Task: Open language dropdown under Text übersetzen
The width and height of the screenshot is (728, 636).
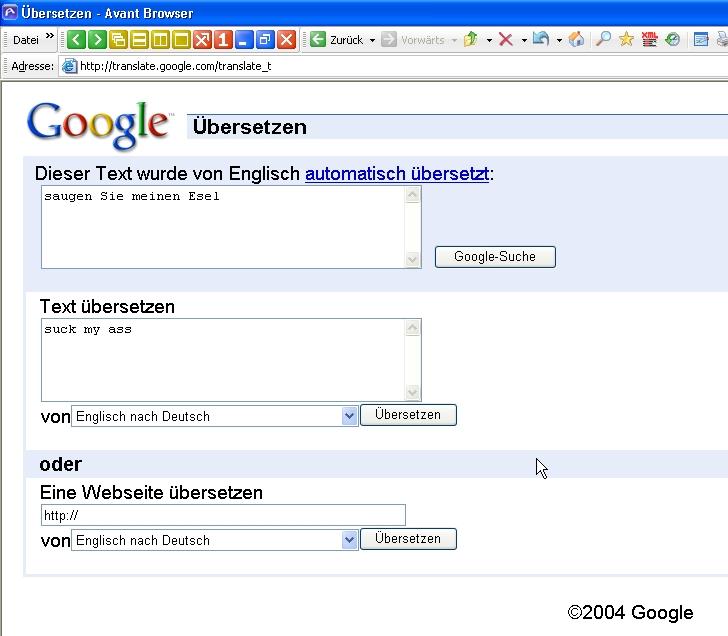Action: point(214,416)
